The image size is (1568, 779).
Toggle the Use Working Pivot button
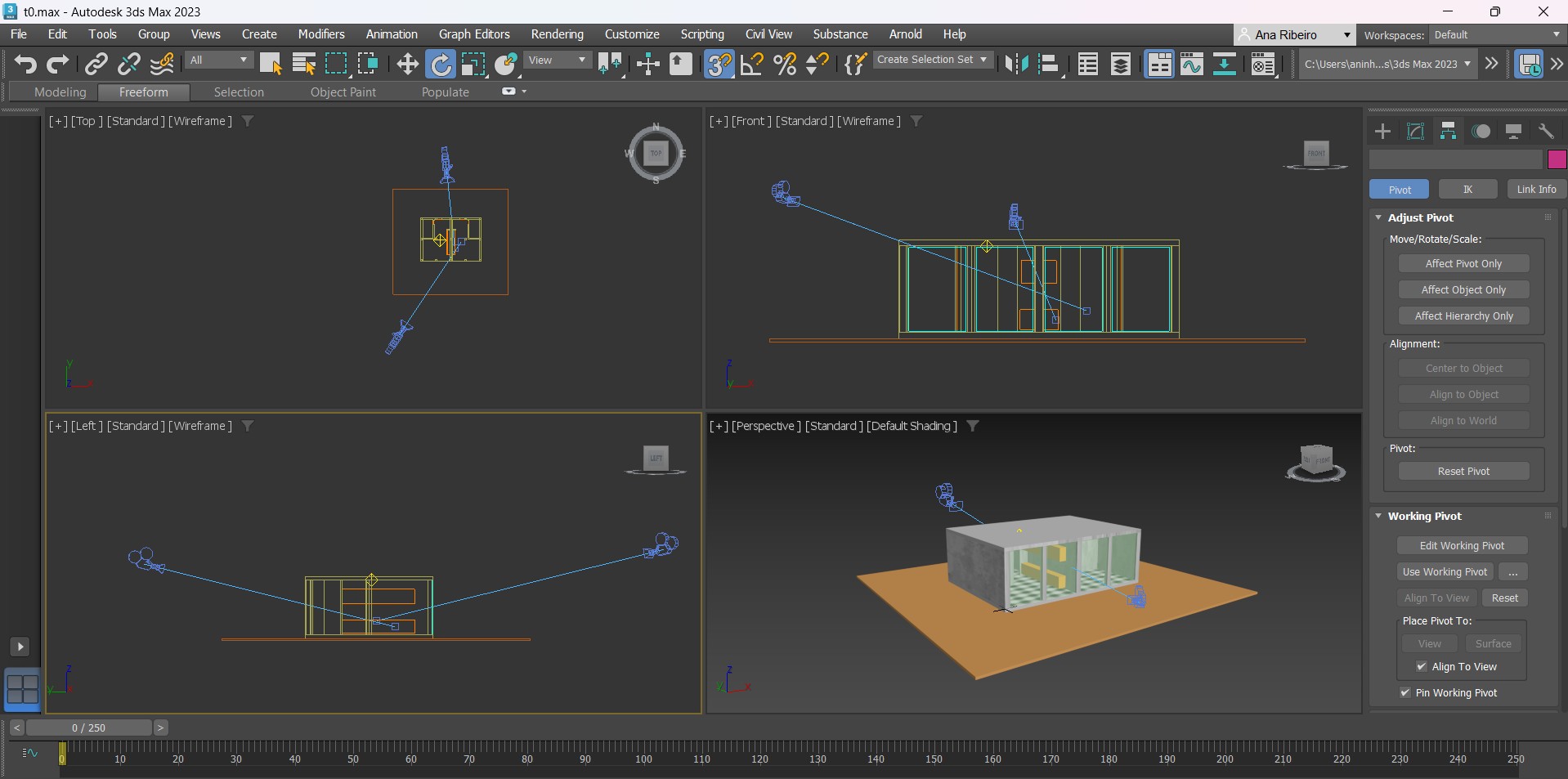tap(1445, 572)
